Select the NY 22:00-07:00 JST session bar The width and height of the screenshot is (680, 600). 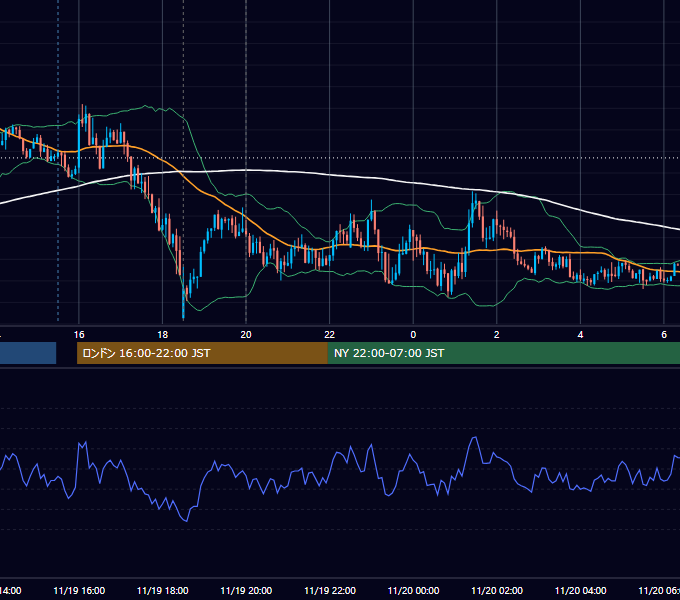(503, 353)
